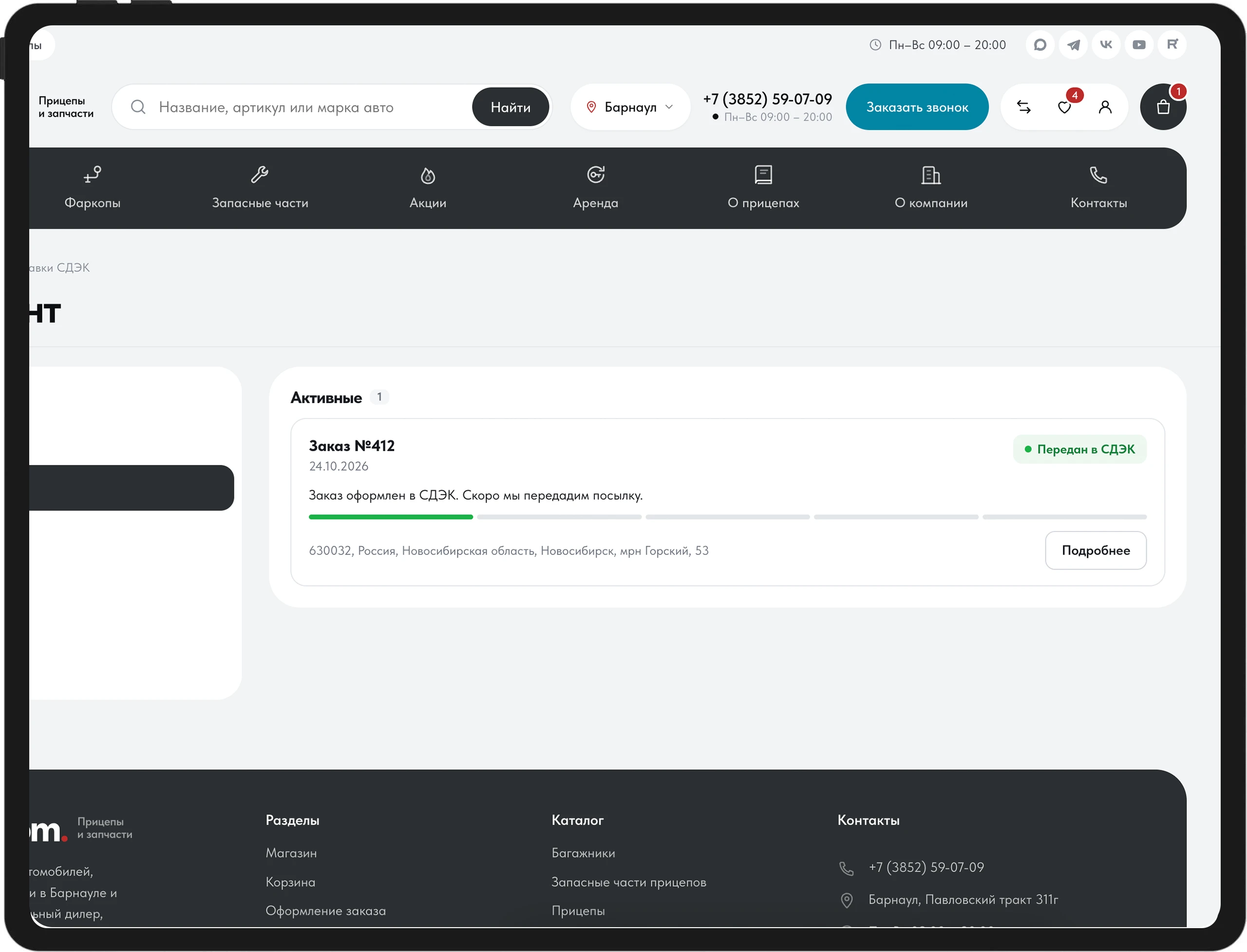This screenshot has width=1247, height=952.
Task: Open the Магазин footer link
Action: pyautogui.click(x=291, y=853)
